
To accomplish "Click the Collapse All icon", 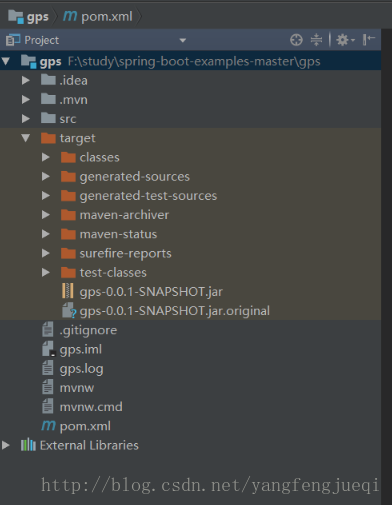I will coord(316,40).
